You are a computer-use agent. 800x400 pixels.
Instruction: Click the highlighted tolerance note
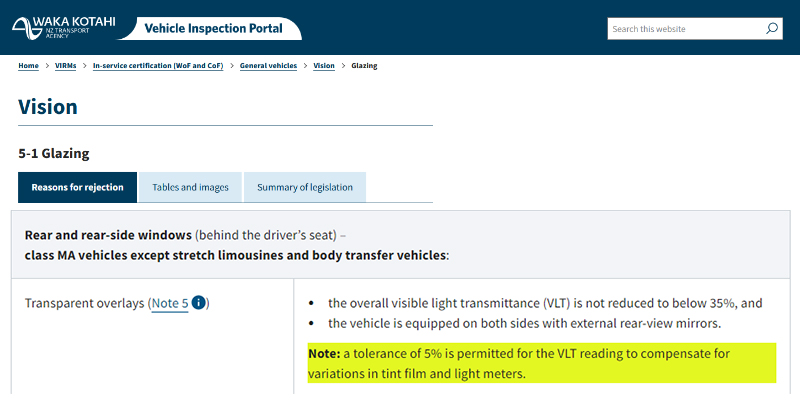[542, 363]
